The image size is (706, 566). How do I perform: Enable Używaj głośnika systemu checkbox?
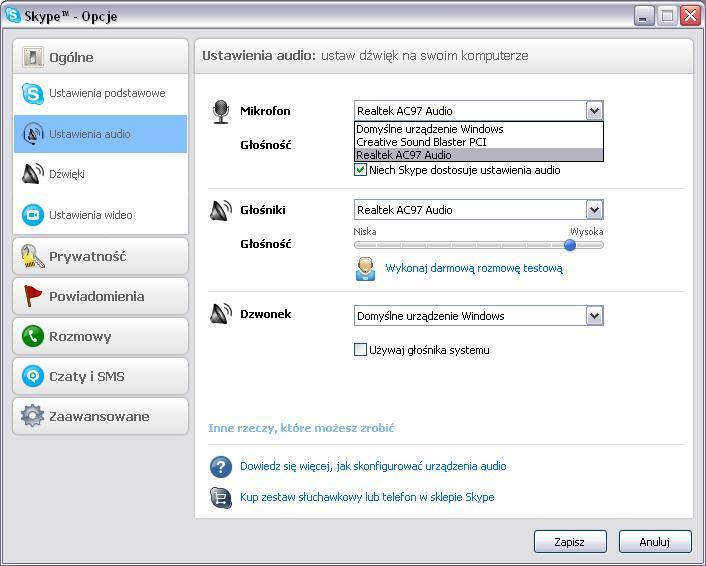[360, 349]
